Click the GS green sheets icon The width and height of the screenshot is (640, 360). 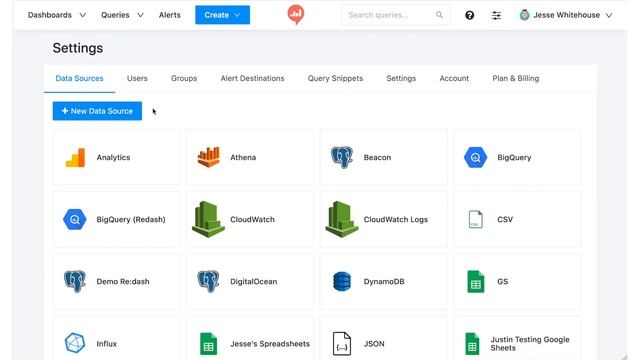(476, 282)
